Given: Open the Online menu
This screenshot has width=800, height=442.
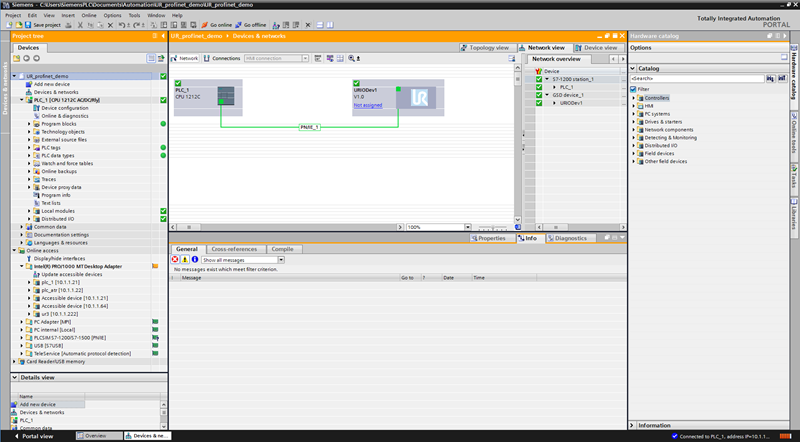Looking at the screenshot, I should coord(89,15).
